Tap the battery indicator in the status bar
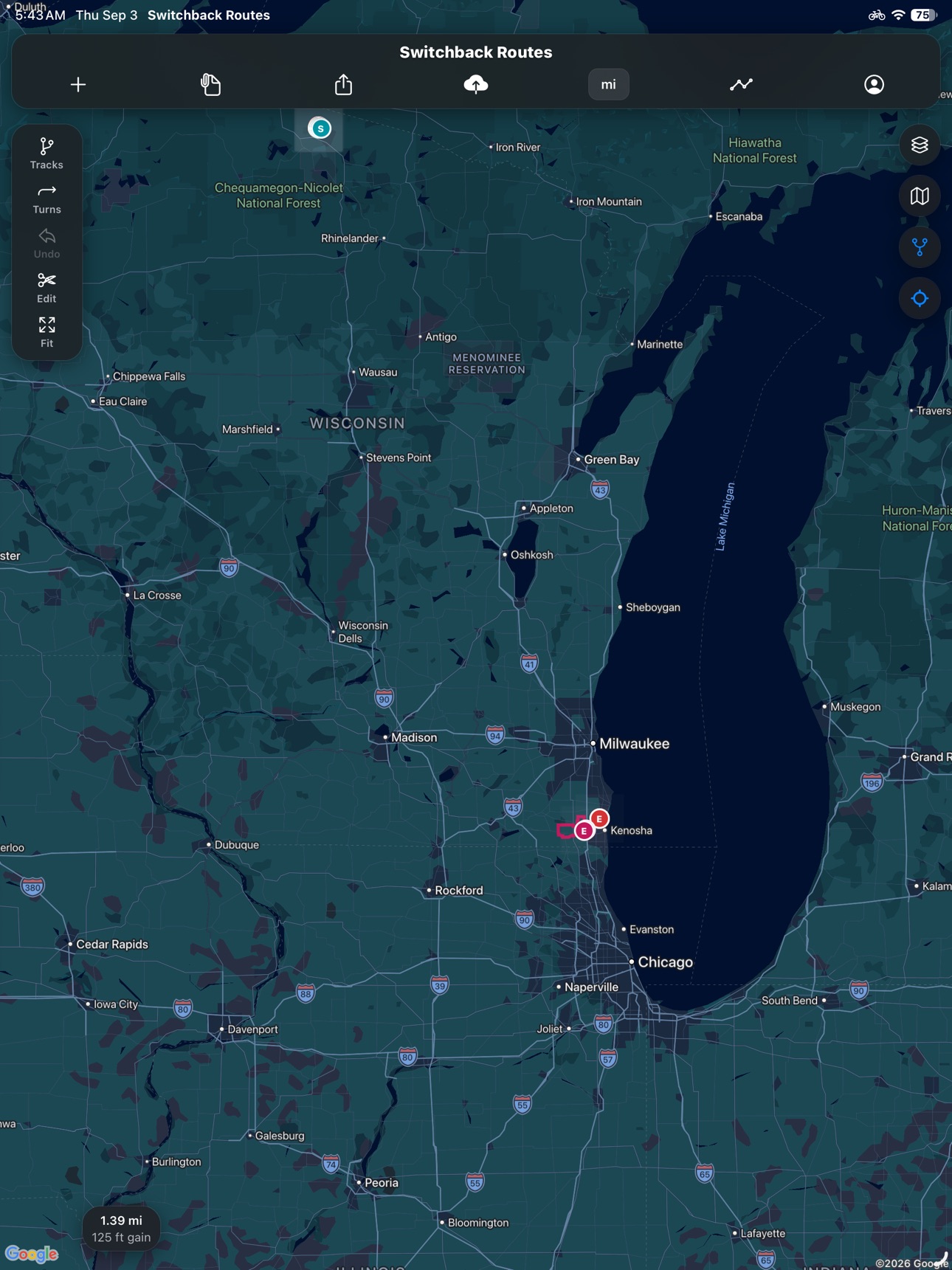 (x=923, y=15)
